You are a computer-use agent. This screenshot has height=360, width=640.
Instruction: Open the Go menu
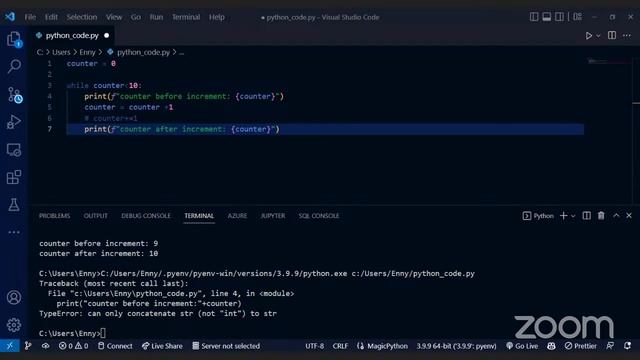coord(136,17)
